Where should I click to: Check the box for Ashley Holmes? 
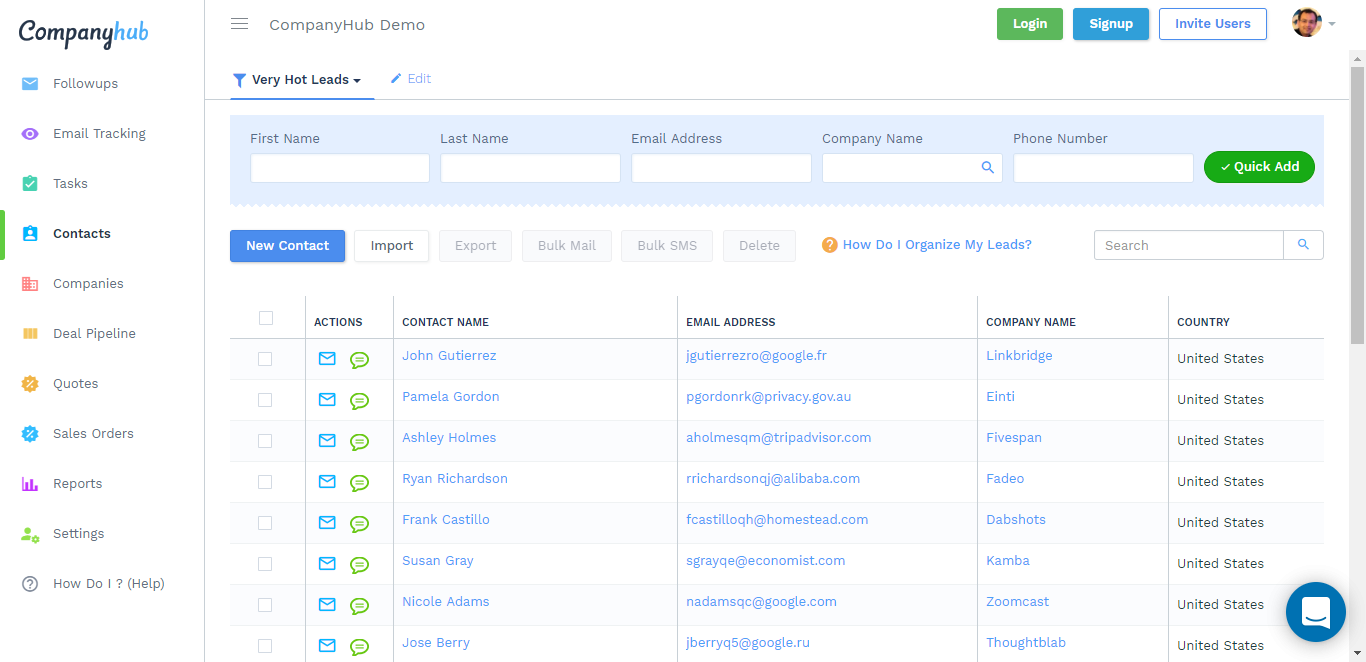coord(265,441)
